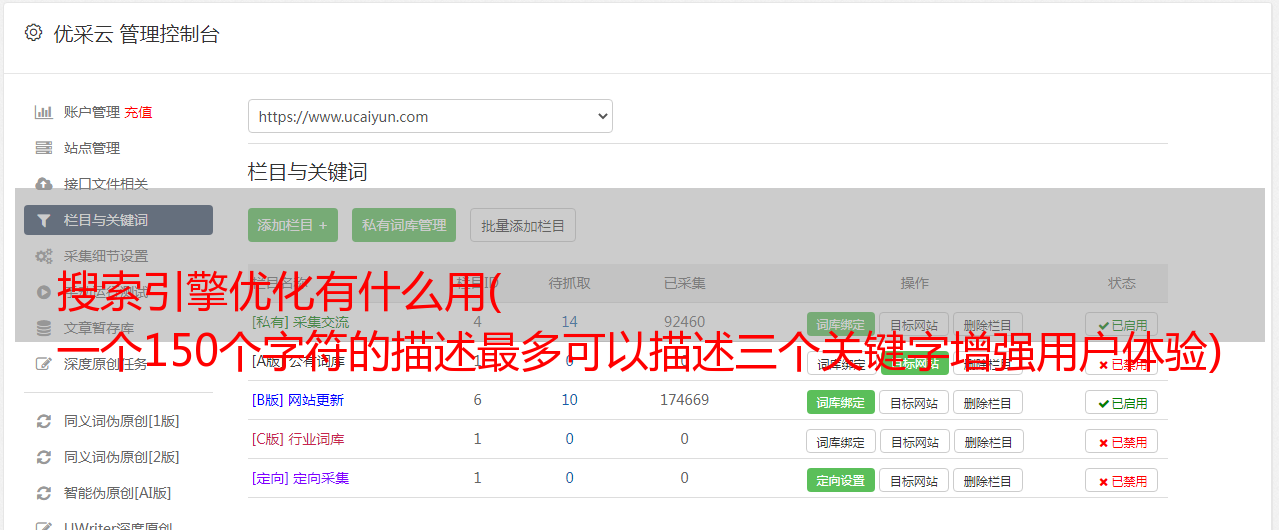
Task: Click 定向设置 in the 定向采集 row
Action: (840, 480)
